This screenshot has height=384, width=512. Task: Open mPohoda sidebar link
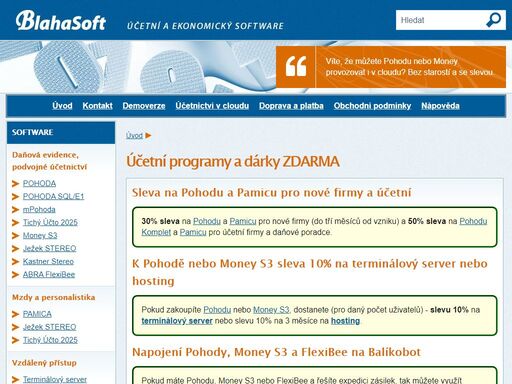click(39, 210)
